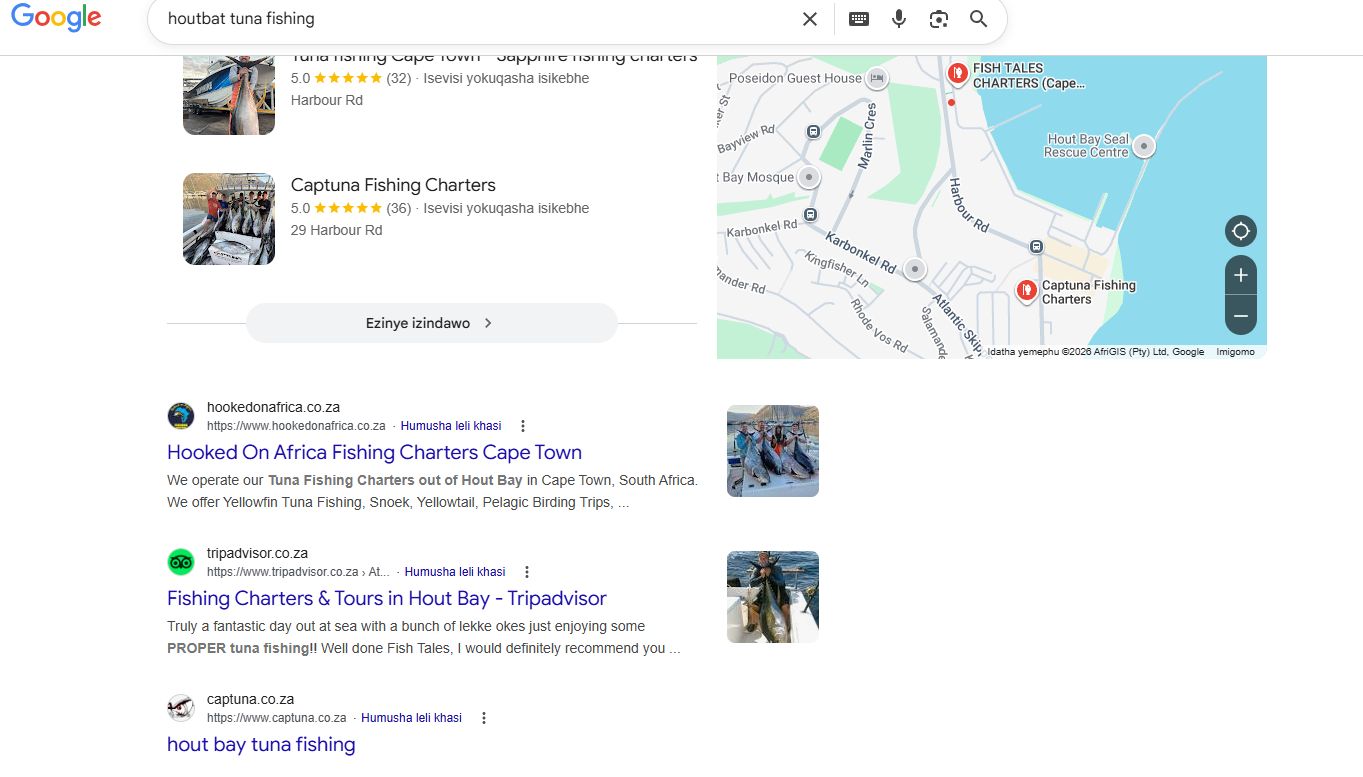This screenshot has height=777, width=1363.
Task: Click the grey marker on Karbonkel Rd
Action: point(915,269)
